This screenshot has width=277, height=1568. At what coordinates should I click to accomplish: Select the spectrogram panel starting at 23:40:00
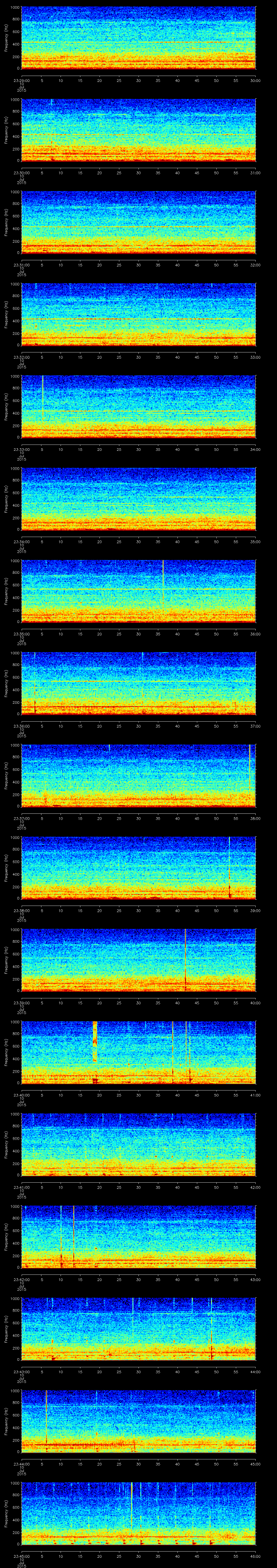pos(138,1052)
